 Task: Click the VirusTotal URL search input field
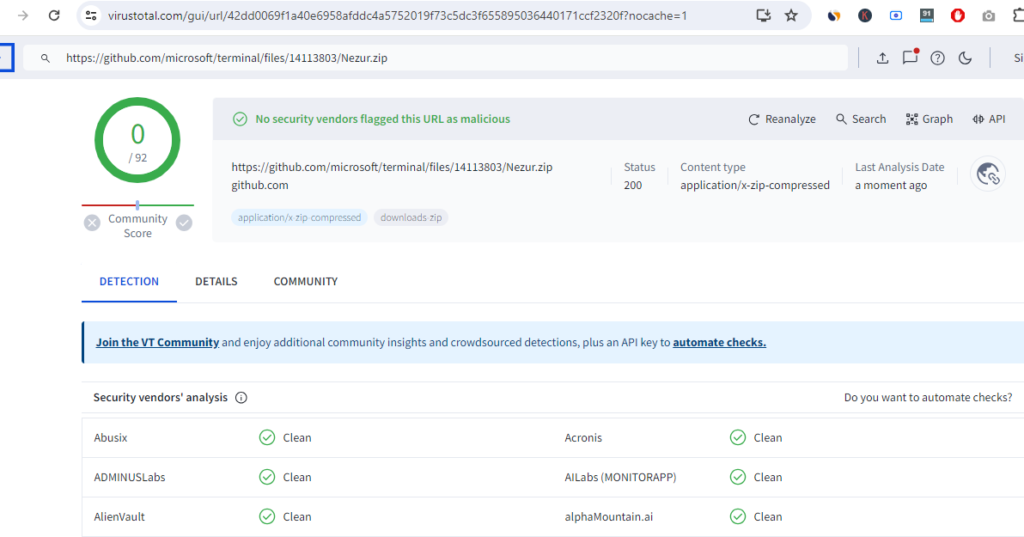point(450,58)
